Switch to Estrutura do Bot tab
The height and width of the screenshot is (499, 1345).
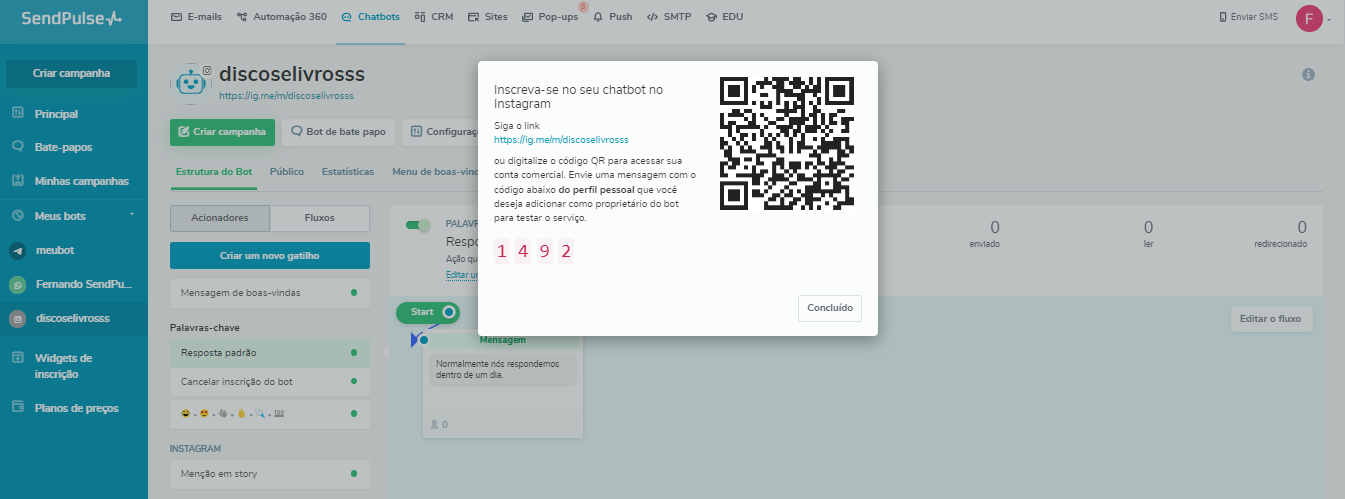[x=214, y=172]
